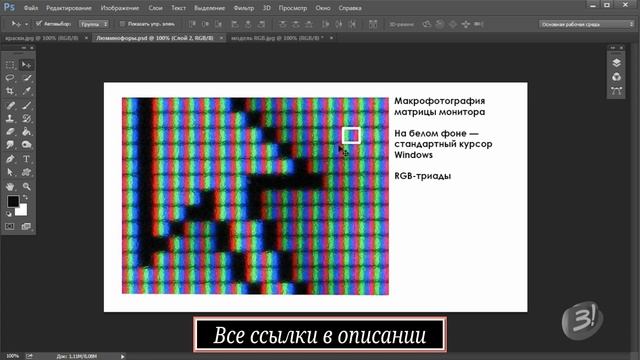Select the Rectangular Marquee tool
This screenshot has width=640, height=360.
point(10,65)
